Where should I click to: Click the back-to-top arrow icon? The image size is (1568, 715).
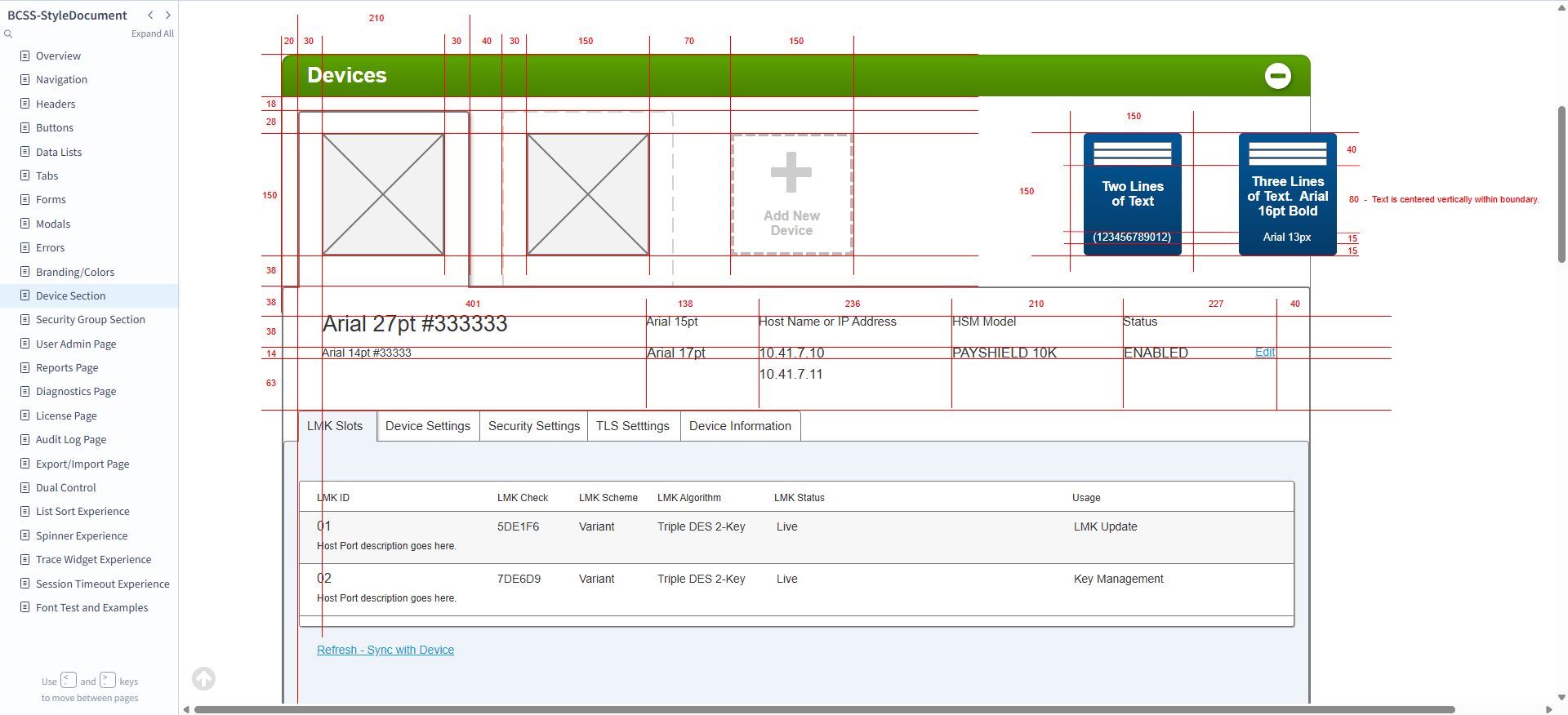[203, 678]
